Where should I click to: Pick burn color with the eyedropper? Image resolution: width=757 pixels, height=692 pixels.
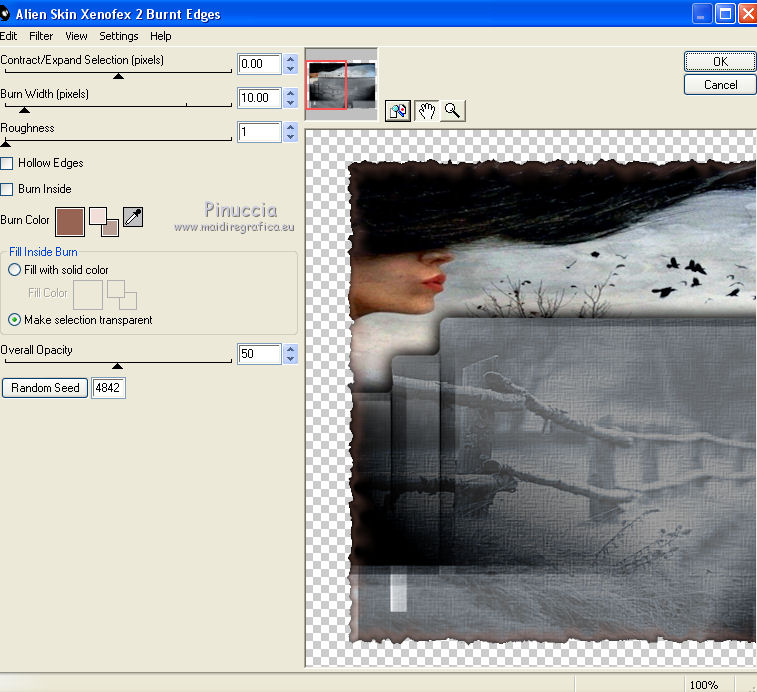click(133, 217)
